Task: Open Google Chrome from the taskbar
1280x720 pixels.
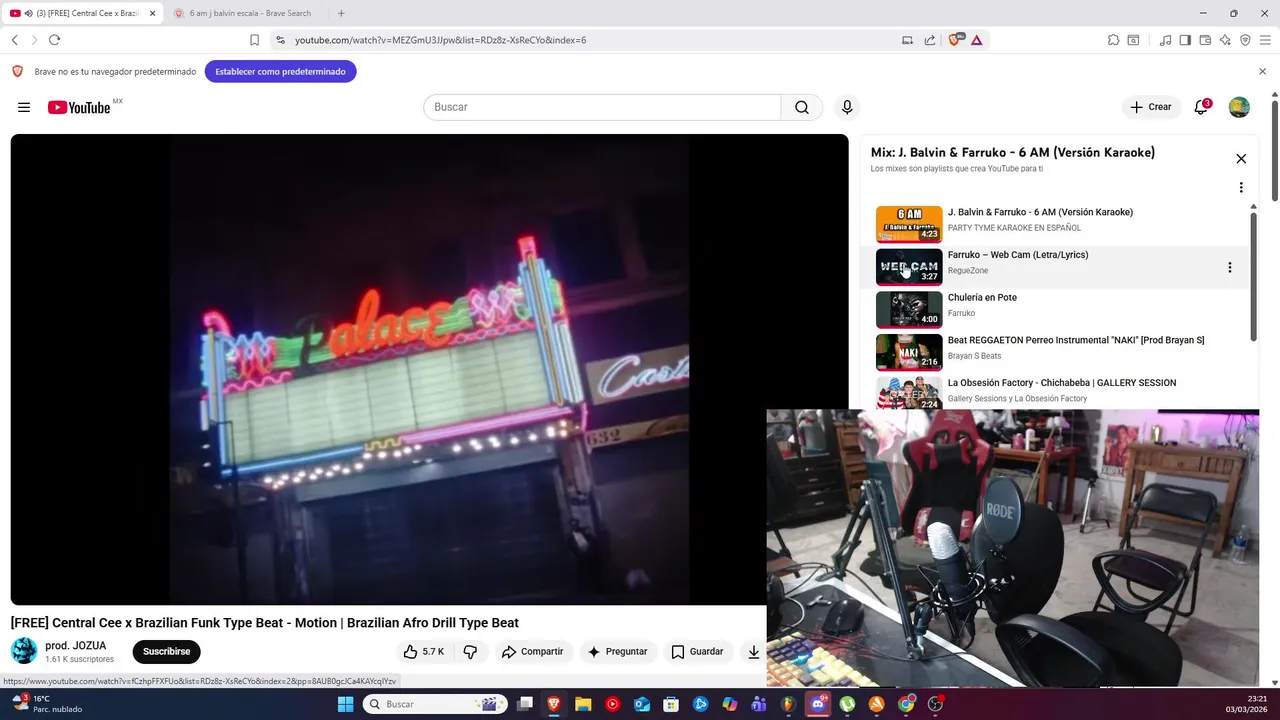Action: click(906, 704)
